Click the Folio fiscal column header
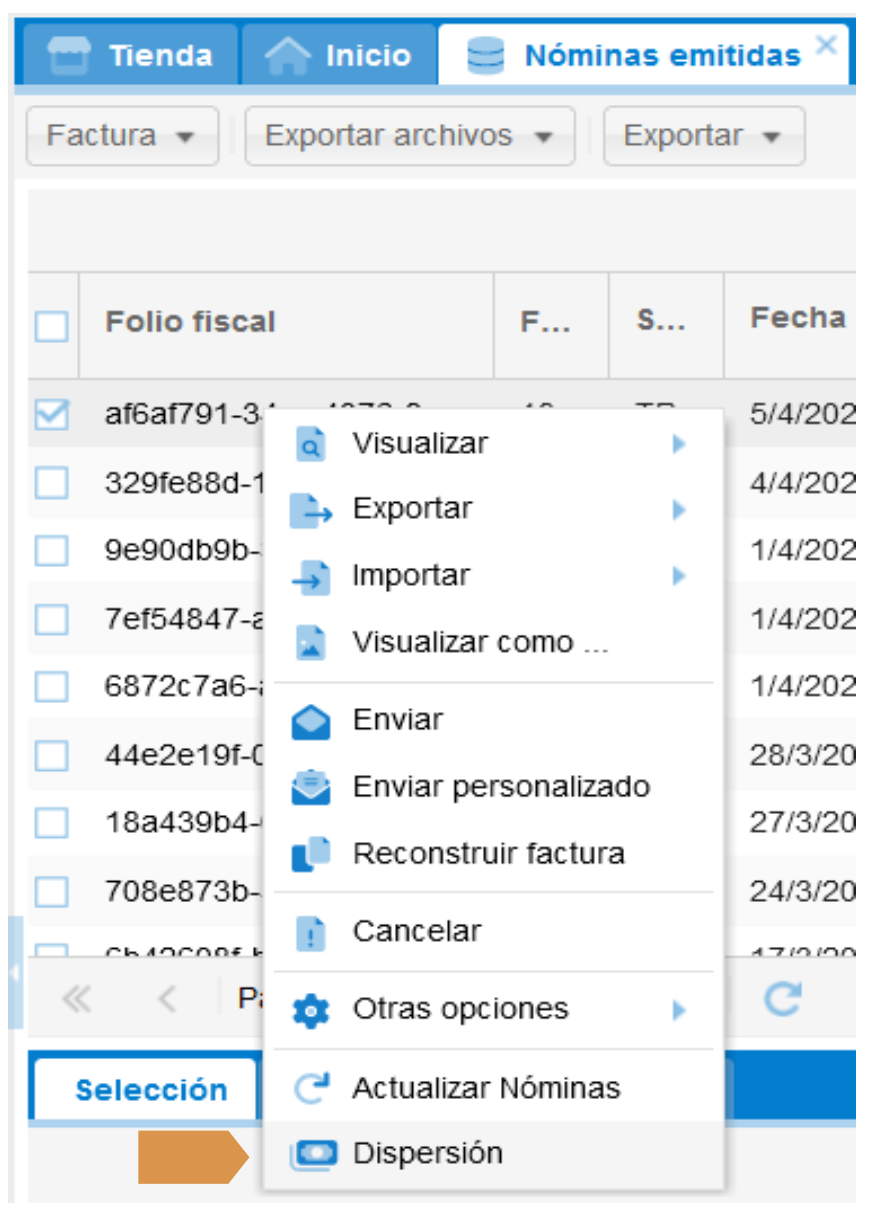The height and width of the screenshot is (1224, 872). pyautogui.click(x=190, y=322)
